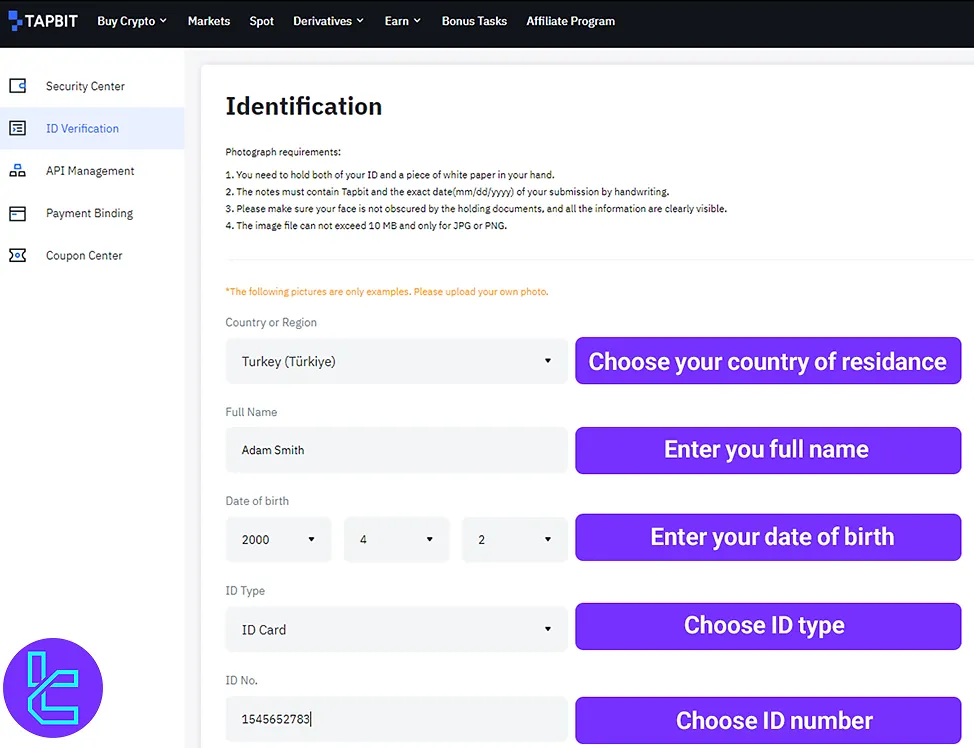Screen dimensions: 974x748
Task: Click the Payment Binding card icon
Action: [17, 214]
